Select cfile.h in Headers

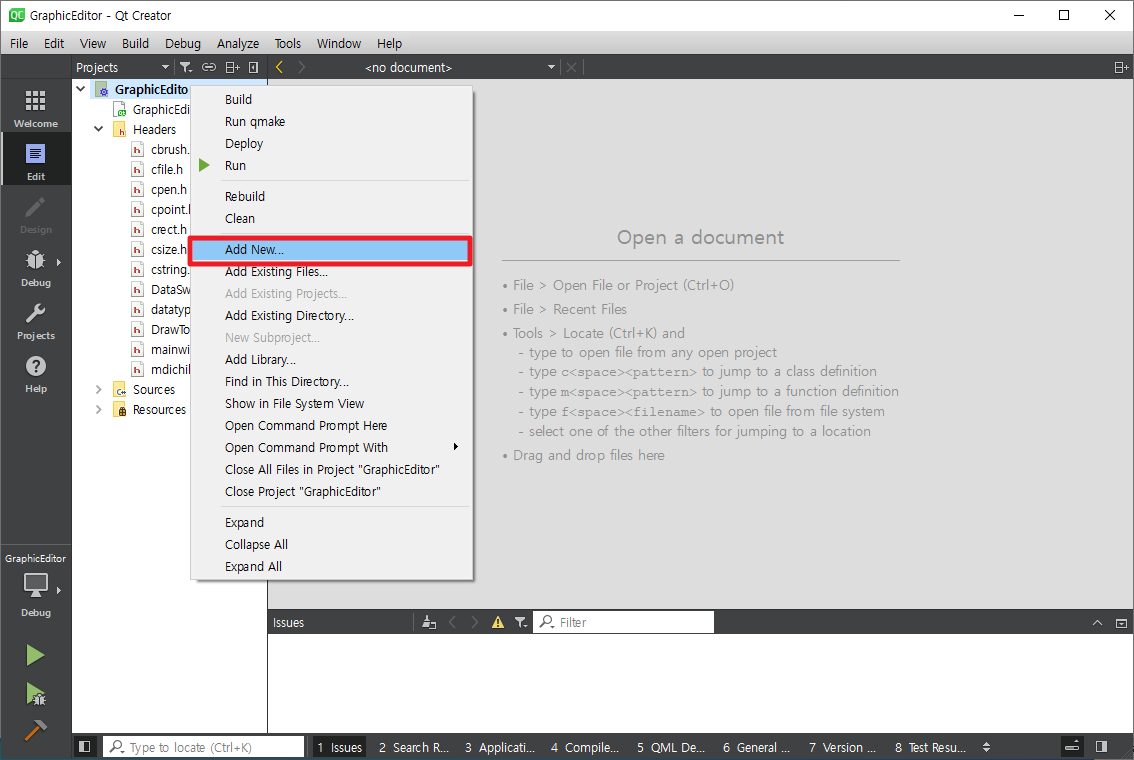167,169
